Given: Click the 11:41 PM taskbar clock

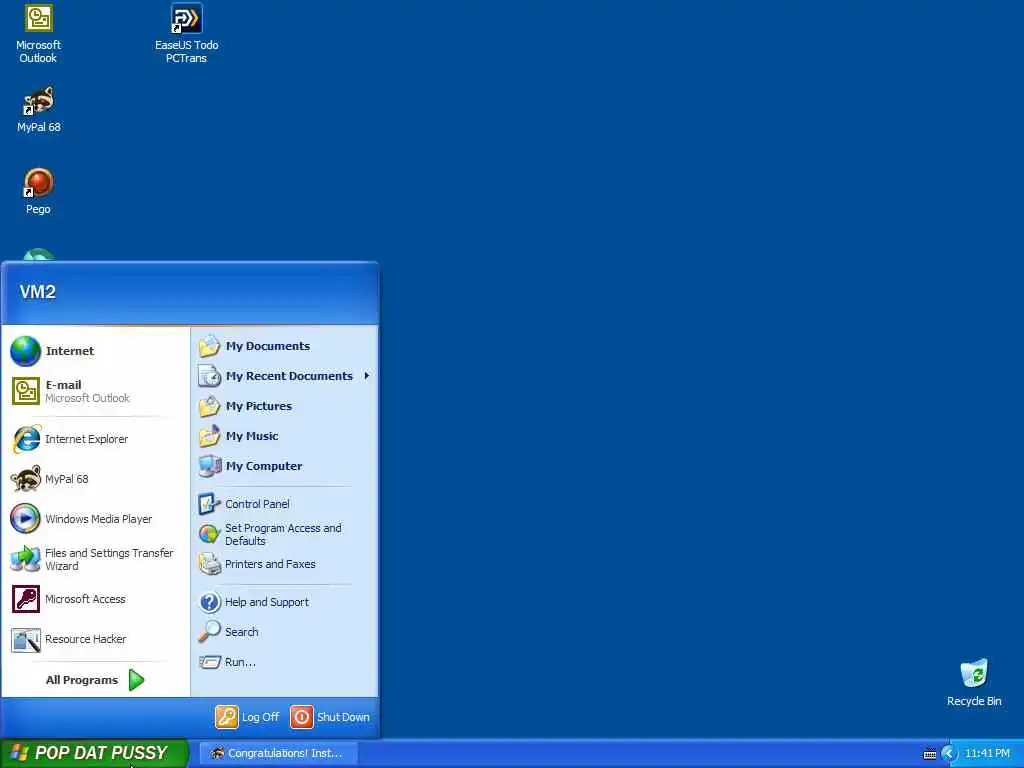Looking at the screenshot, I should [x=987, y=754].
